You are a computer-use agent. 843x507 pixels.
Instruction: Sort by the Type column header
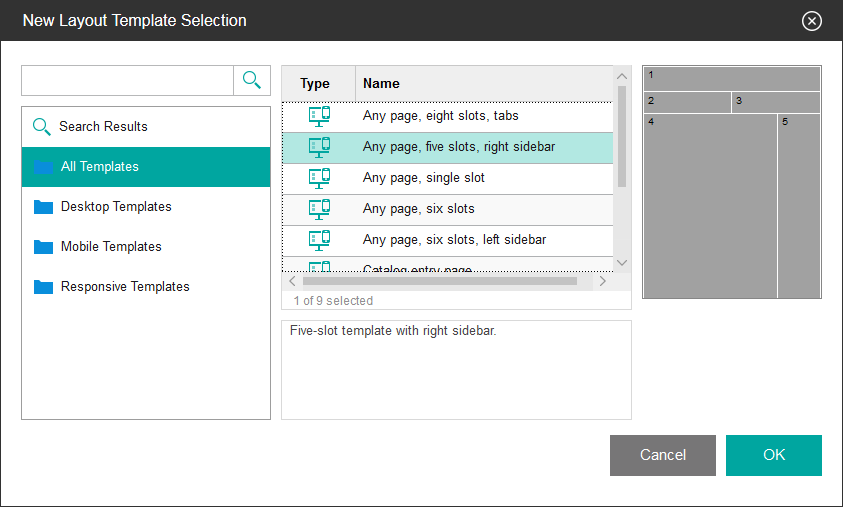[x=315, y=84]
